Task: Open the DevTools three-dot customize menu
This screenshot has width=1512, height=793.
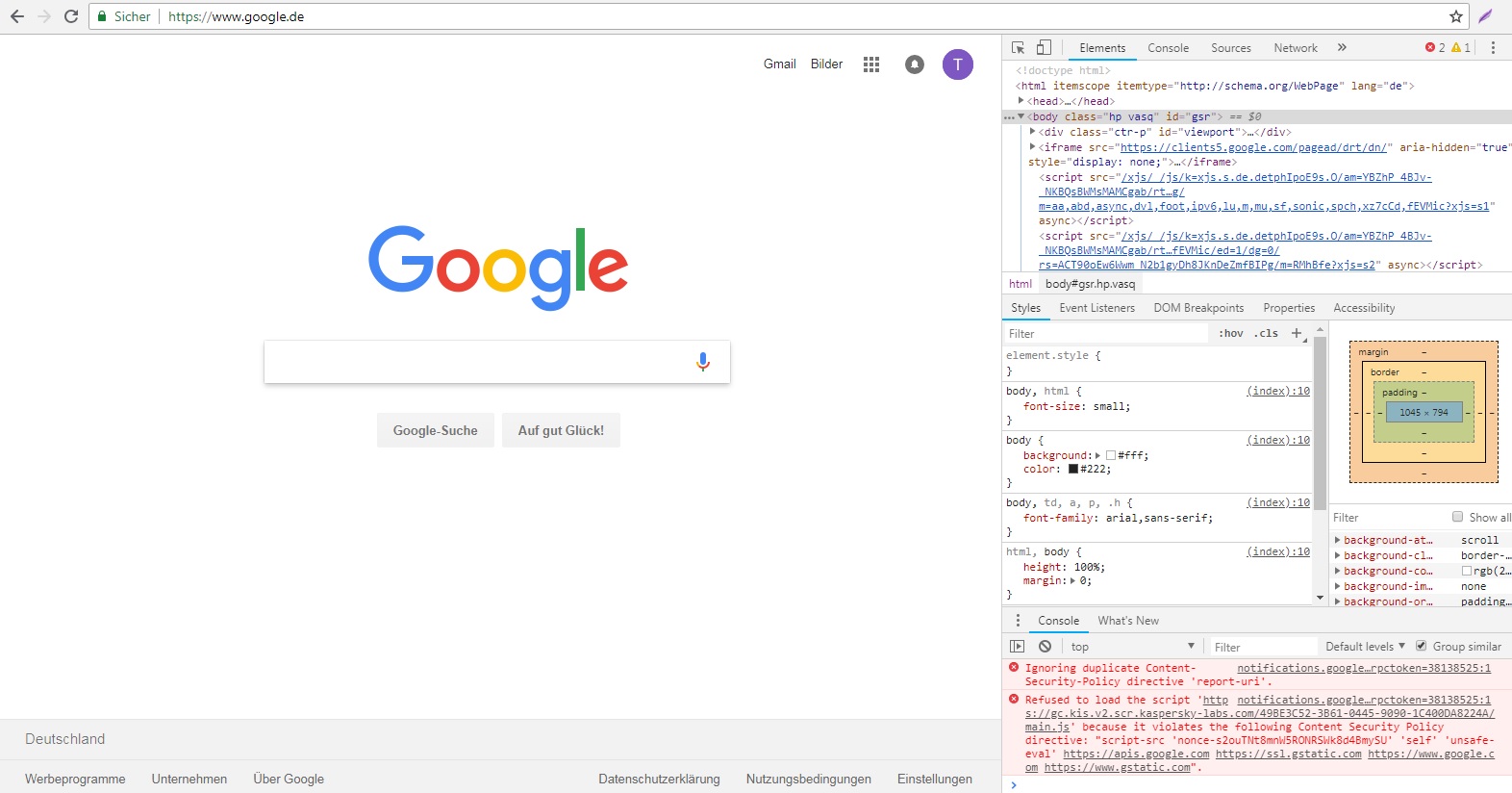Action: (x=1493, y=47)
